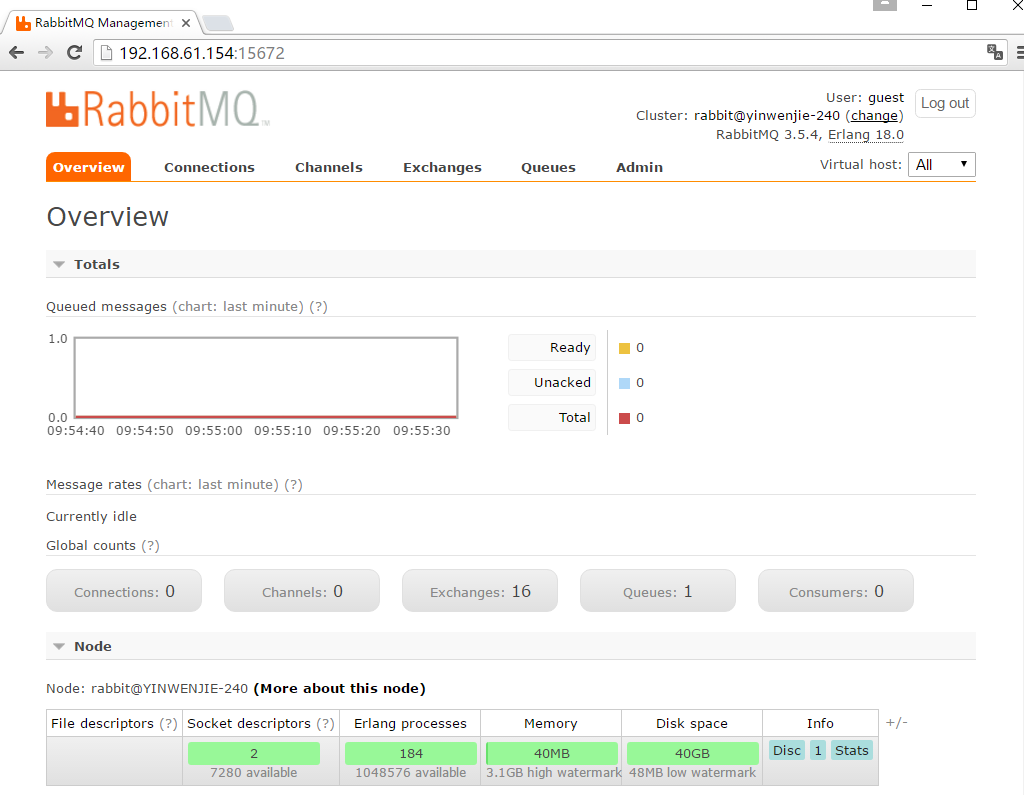Click the Log out button

(x=945, y=103)
